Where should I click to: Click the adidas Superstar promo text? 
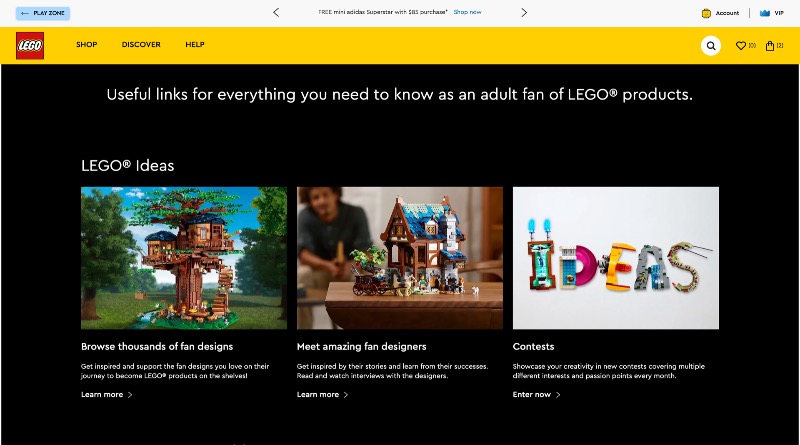point(383,12)
